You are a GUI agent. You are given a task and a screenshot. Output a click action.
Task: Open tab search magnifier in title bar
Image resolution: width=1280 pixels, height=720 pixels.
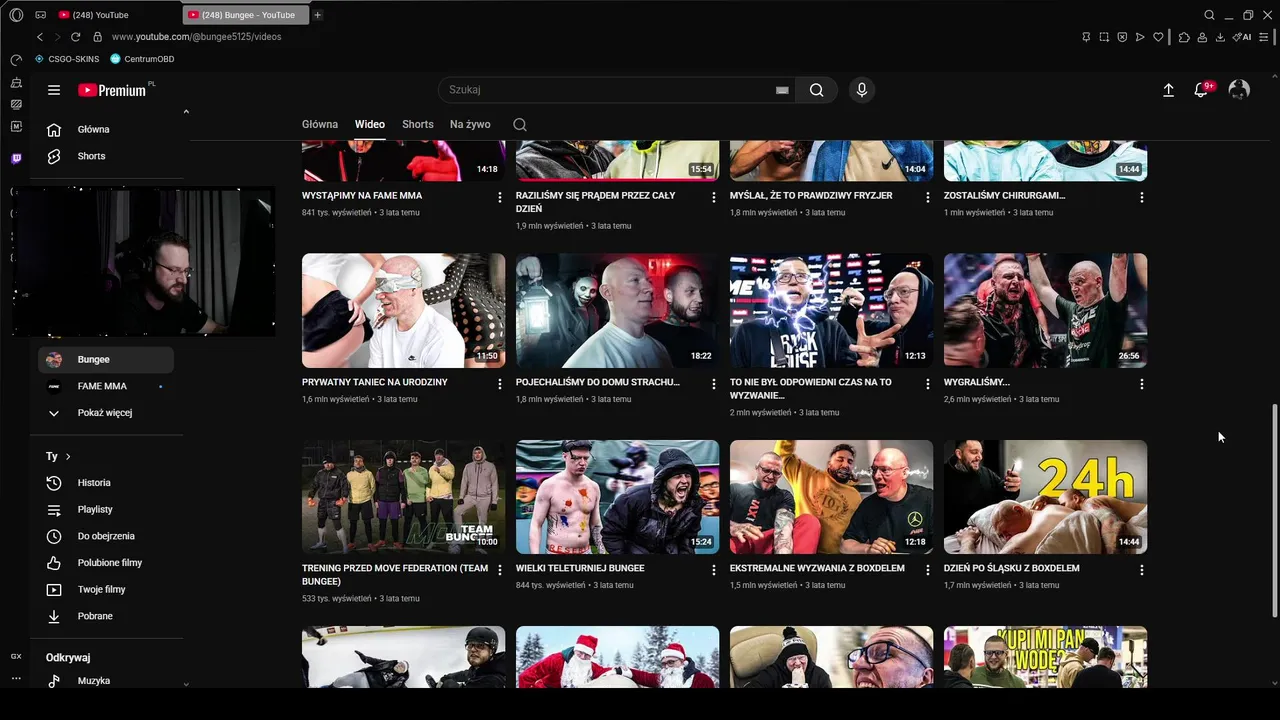[x=1209, y=15]
